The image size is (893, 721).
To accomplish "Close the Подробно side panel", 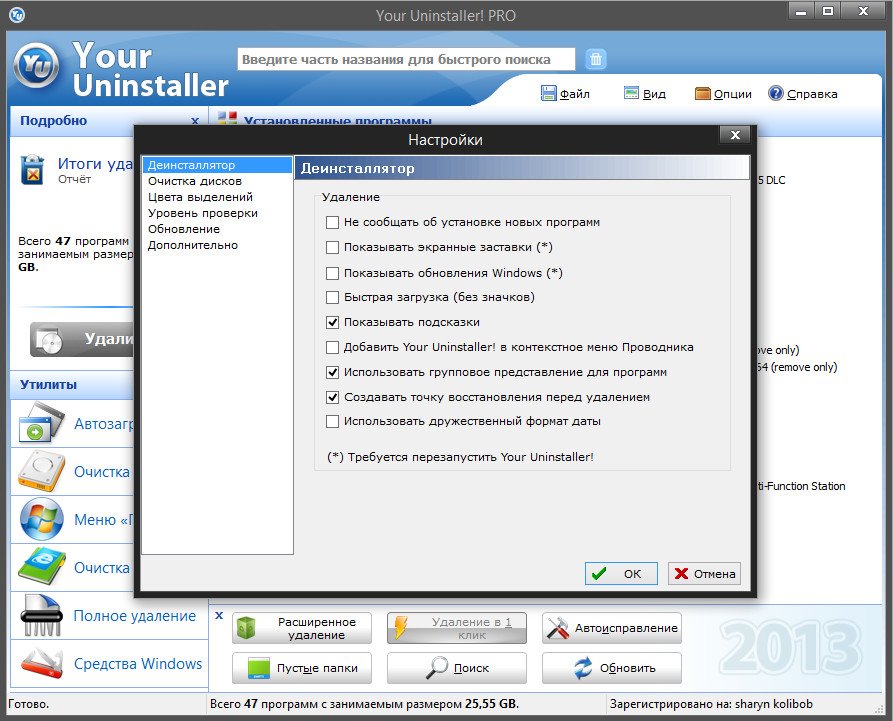I will coord(195,121).
